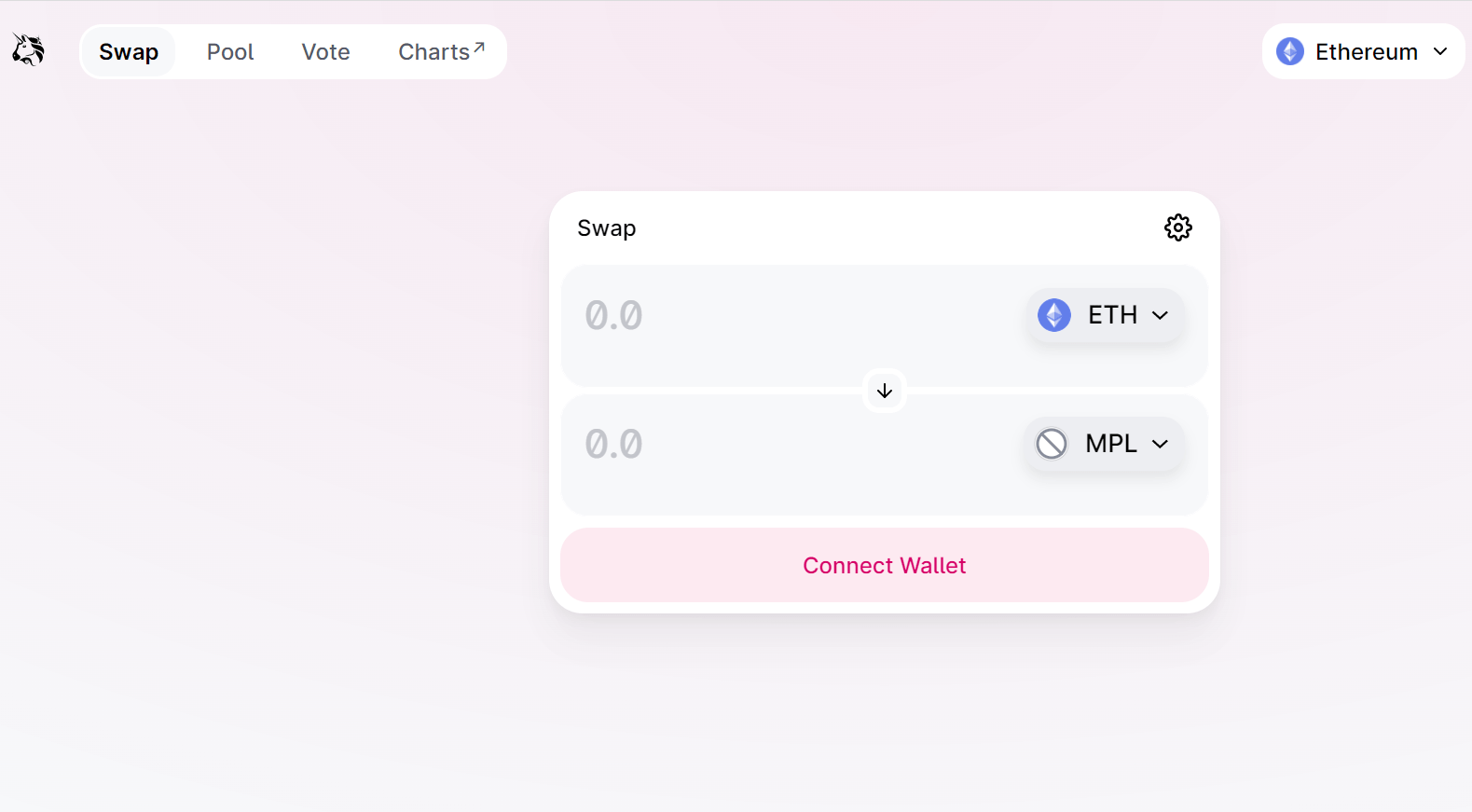
Task: Expand the ETH token chevron
Action: [1160, 315]
